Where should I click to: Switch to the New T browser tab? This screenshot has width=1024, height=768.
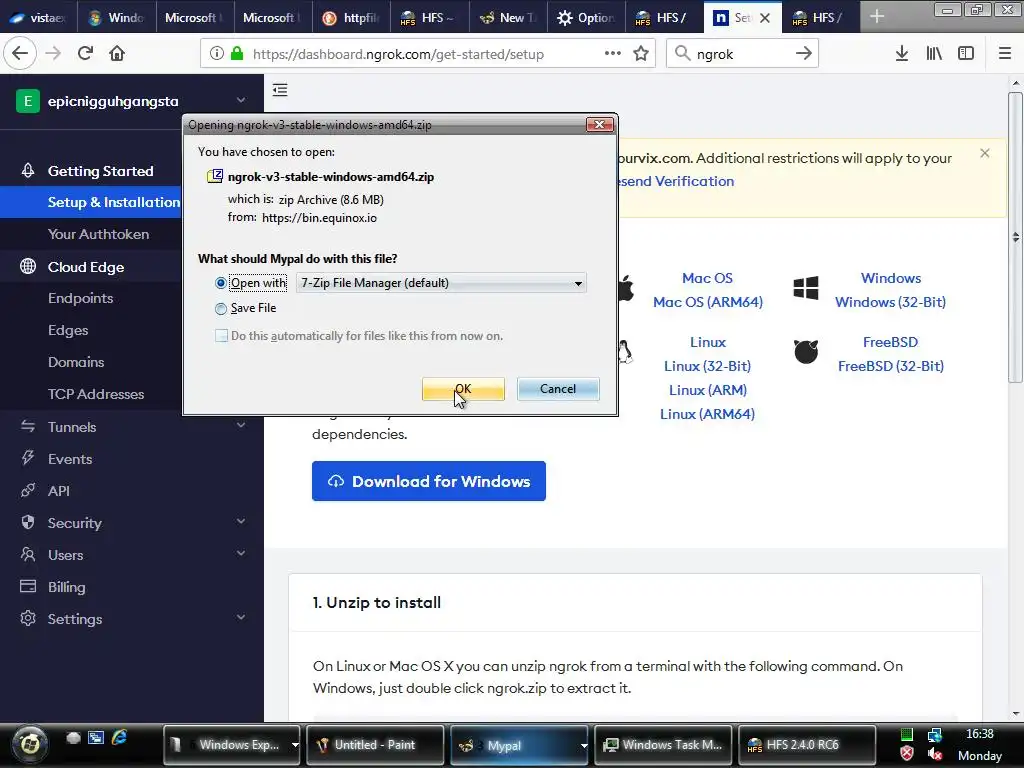pyautogui.click(x=507, y=18)
